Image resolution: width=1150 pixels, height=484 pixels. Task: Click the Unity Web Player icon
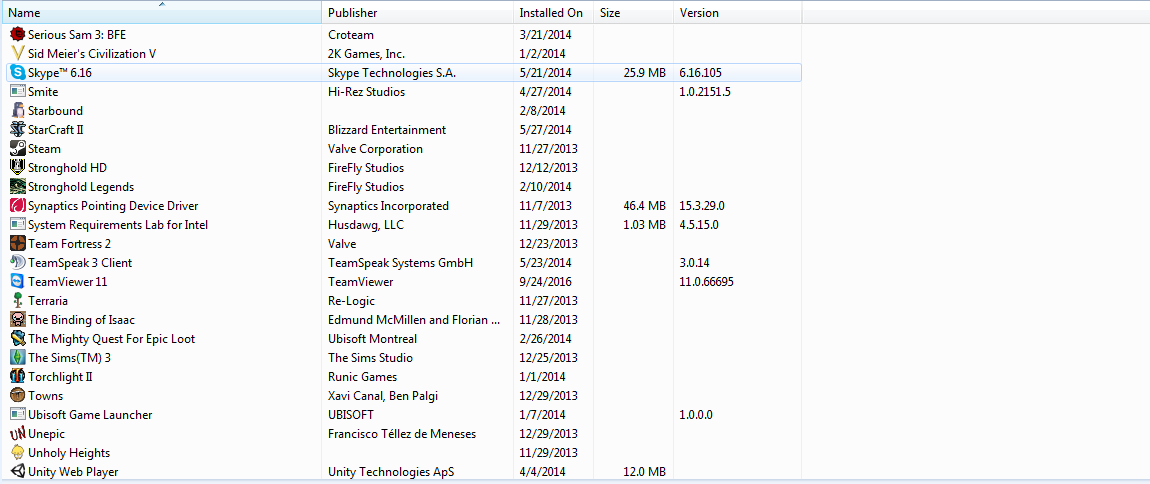pyautogui.click(x=18, y=472)
